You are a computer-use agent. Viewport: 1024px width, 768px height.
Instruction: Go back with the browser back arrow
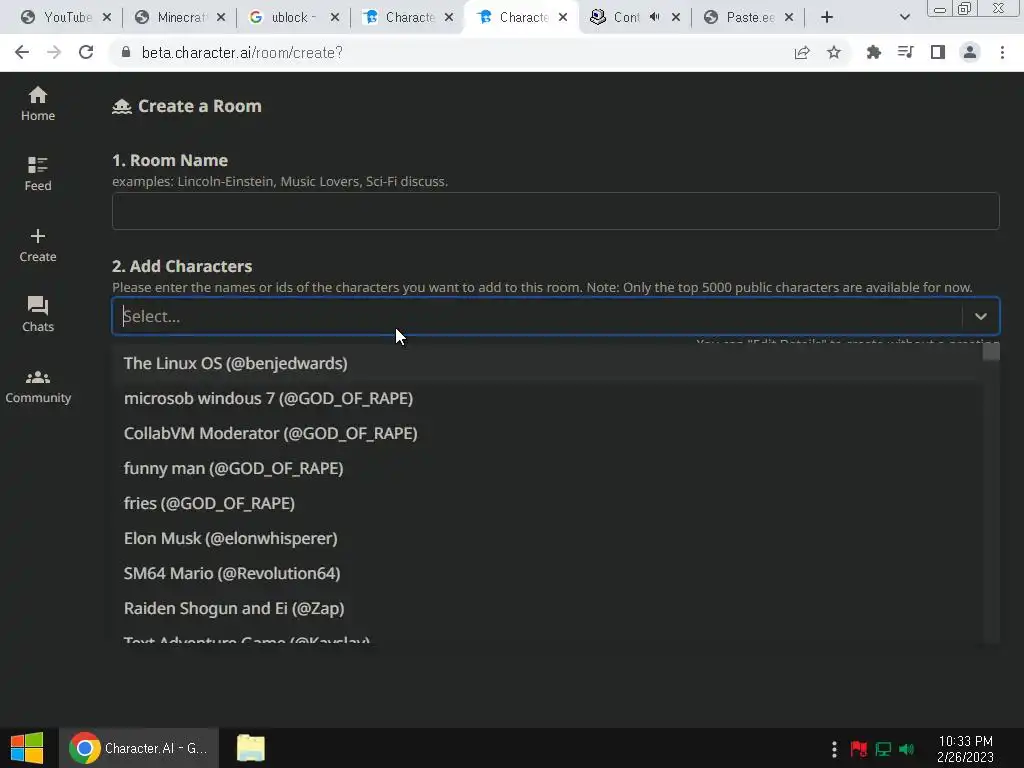(22, 53)
